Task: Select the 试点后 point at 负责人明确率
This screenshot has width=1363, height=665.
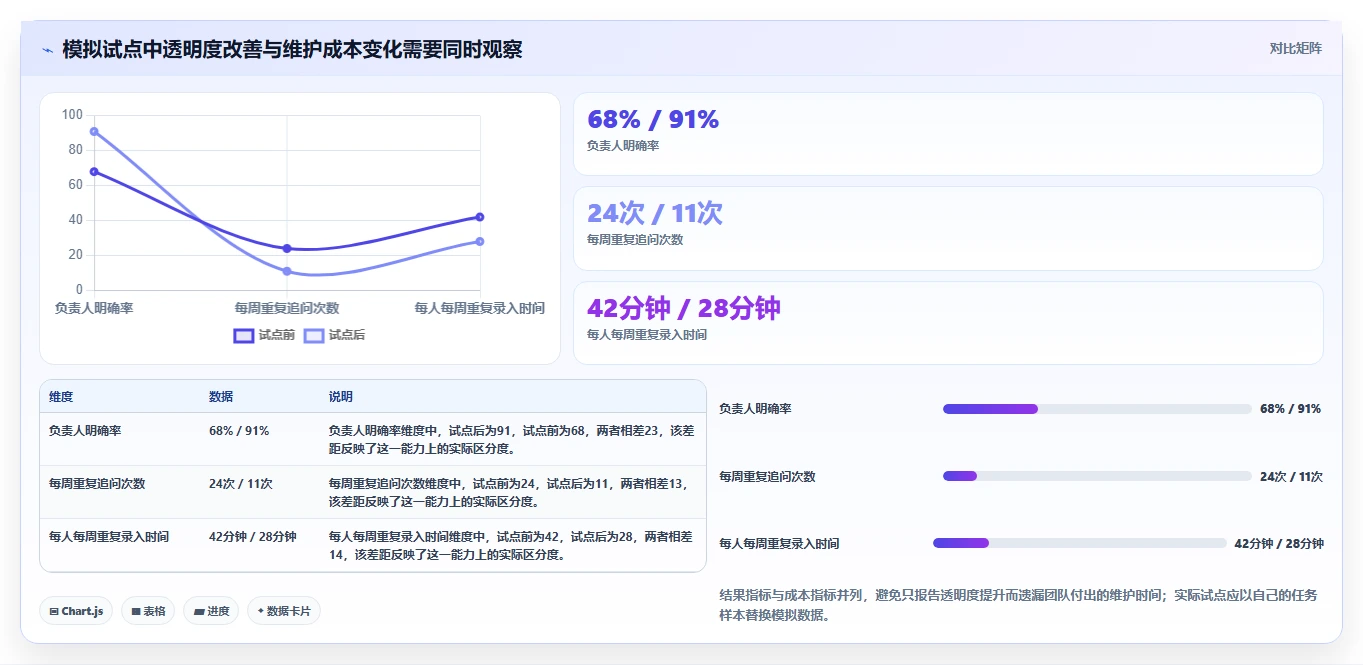Action: pos(94,131)
